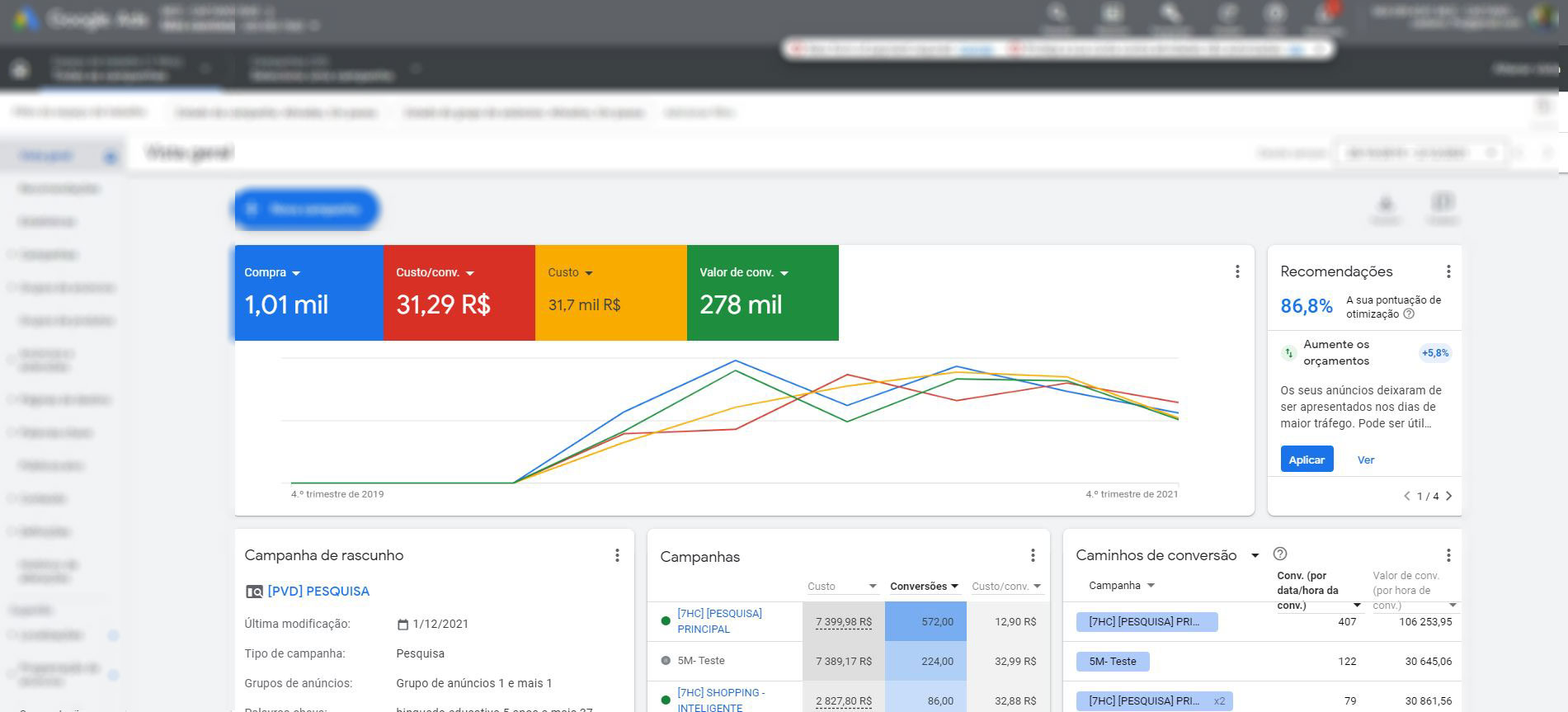Image resolution: width=1568 pixels, height=712 pixels.
Task: Click help icon beside Caminhos de conversão
Action: 1279,554
